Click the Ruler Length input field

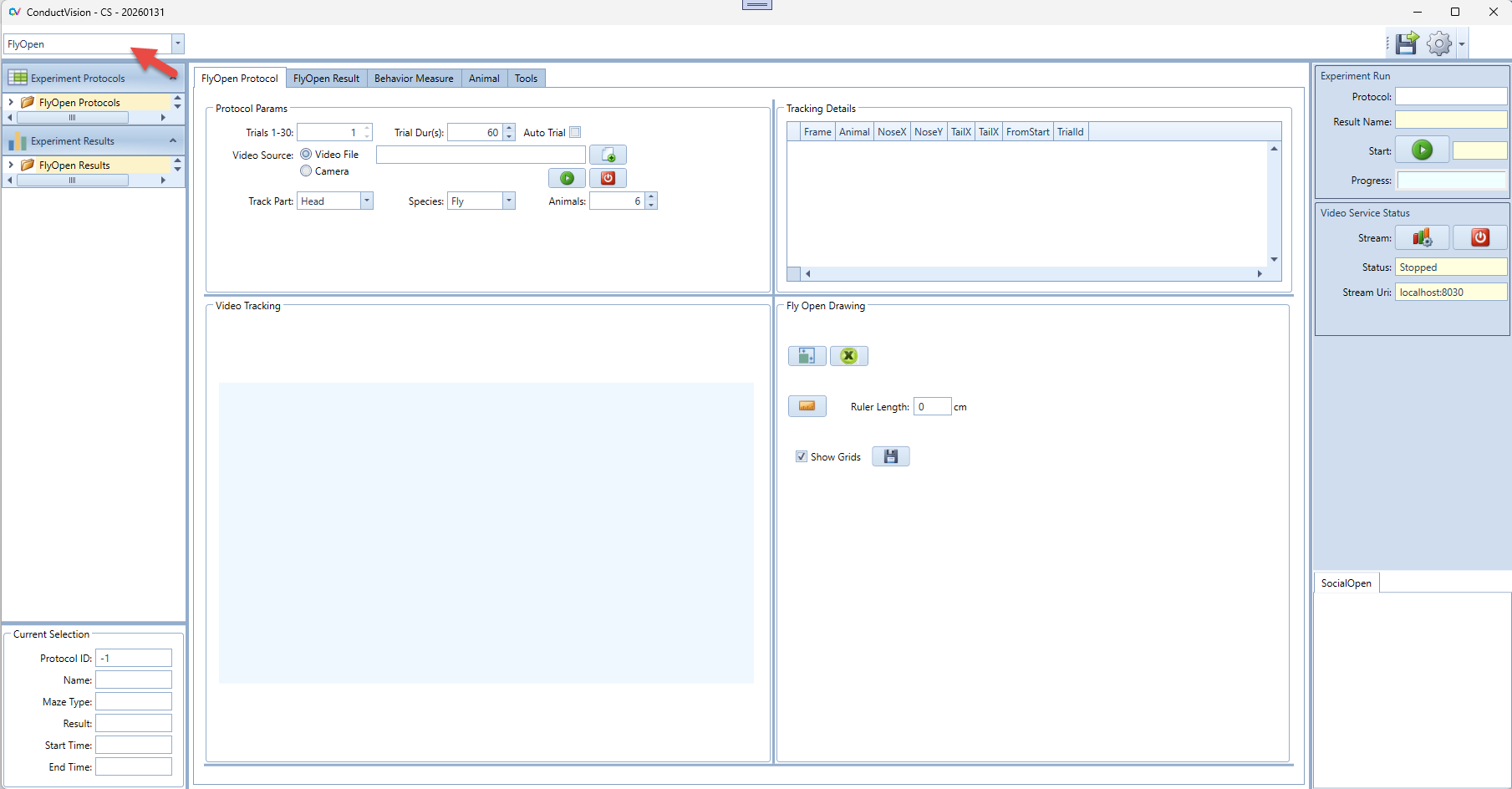tap(932, 407)
